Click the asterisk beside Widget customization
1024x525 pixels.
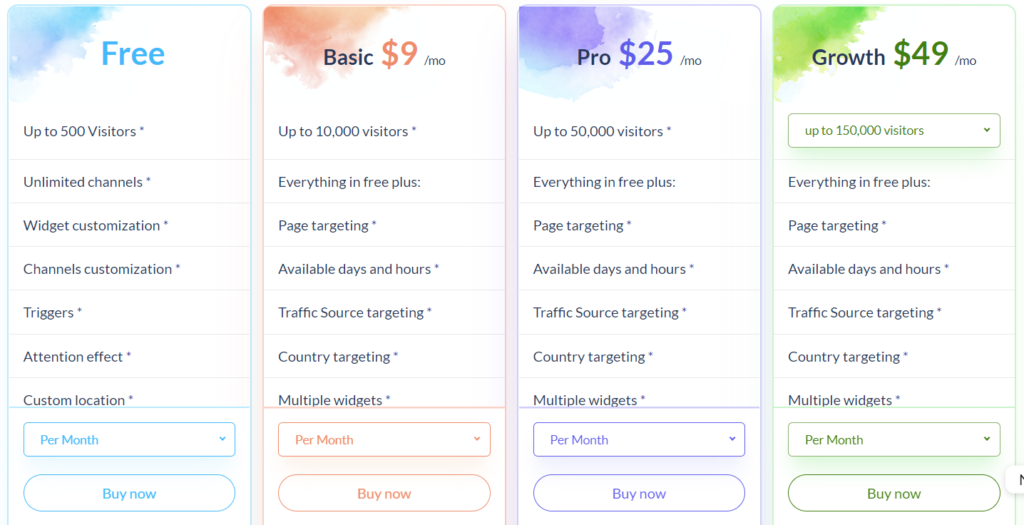(165, 223)
